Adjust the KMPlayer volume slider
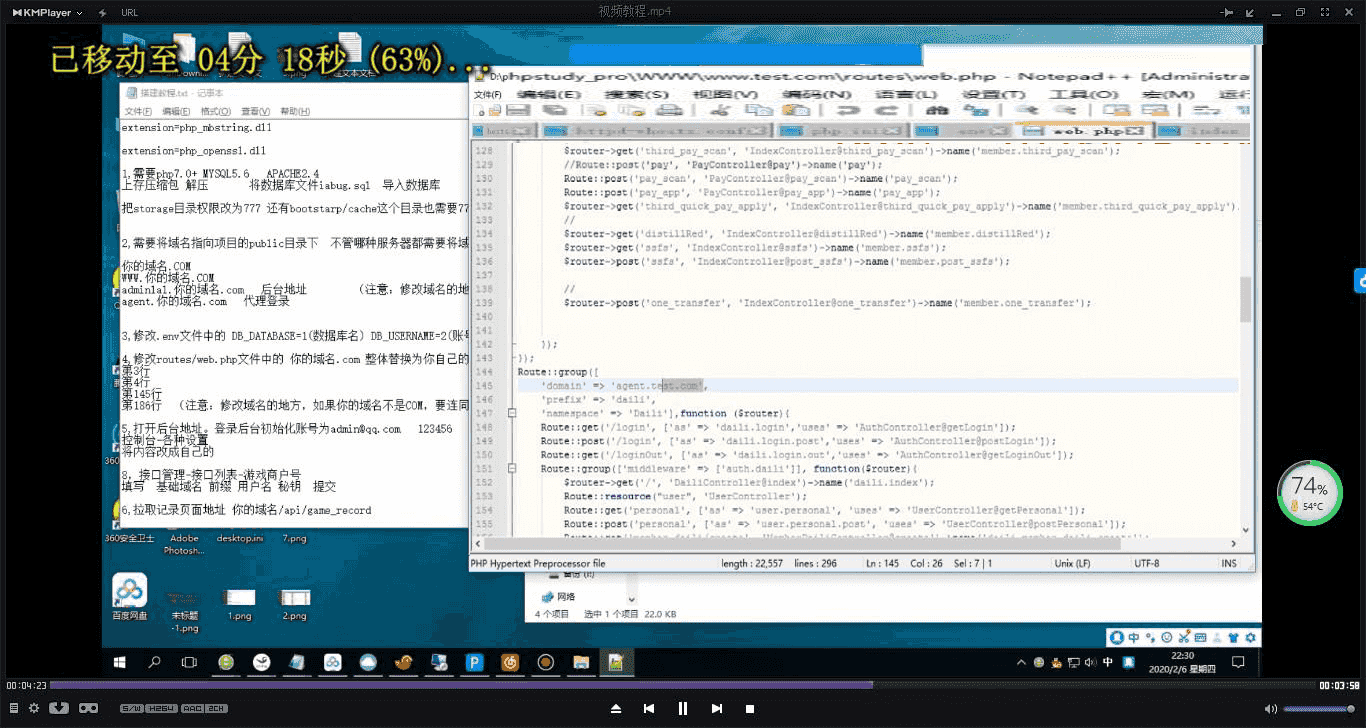Viewport: 1366px width, 728px height. point(1320,708)
